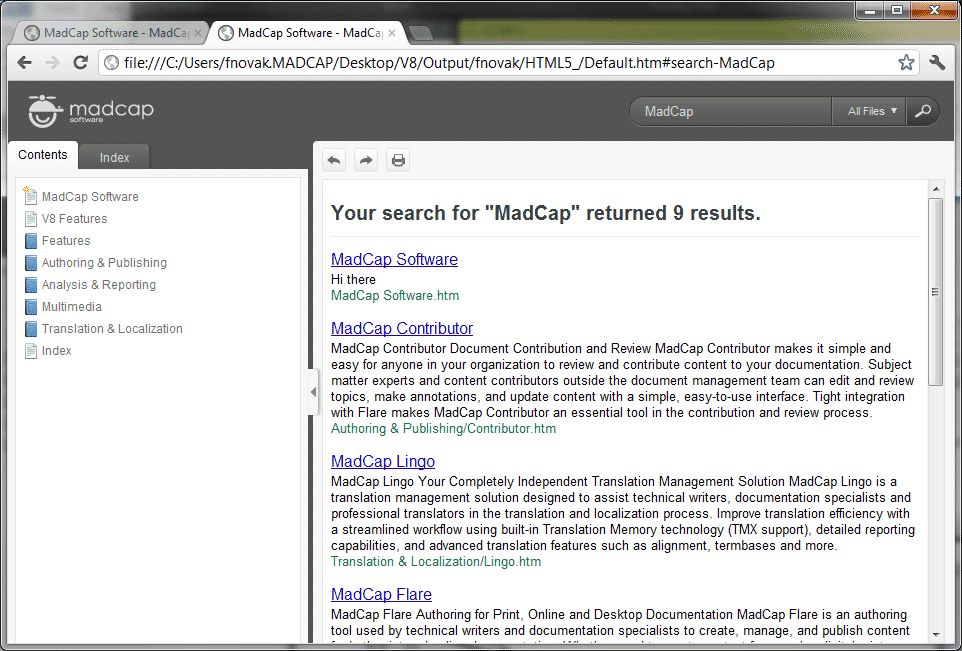Click the 'Authoring & Publishing/Contributor.htm' path text
The width and height of the screenshot is (962, 651).
pyautogui.click(x=444, y=429)
